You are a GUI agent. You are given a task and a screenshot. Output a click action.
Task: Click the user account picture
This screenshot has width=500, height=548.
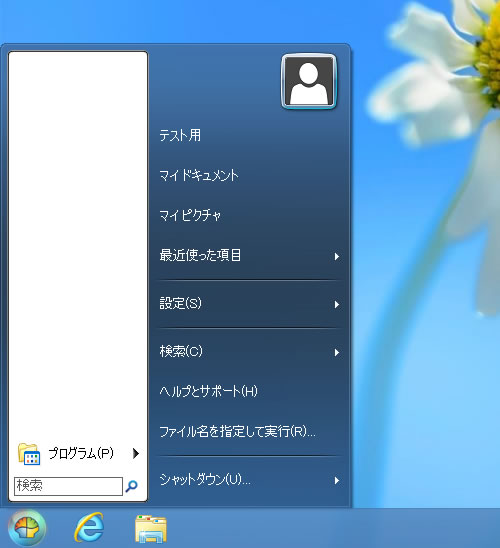pyautogui.click(x=309, y=81)
